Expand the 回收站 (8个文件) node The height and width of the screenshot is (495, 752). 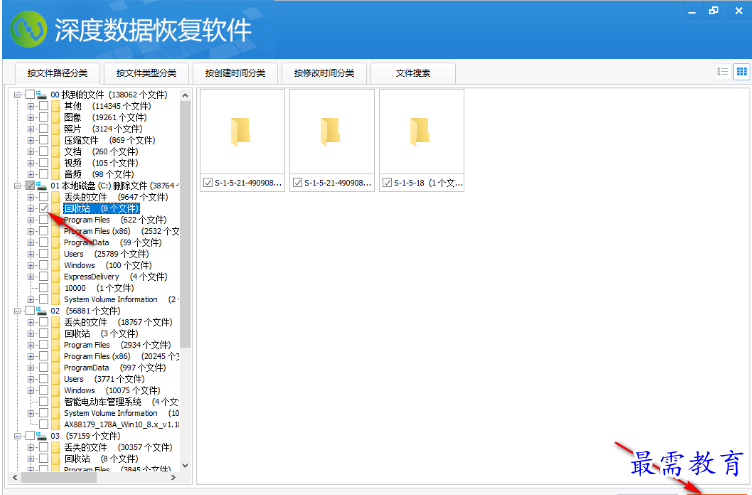(x=31, y=209)
